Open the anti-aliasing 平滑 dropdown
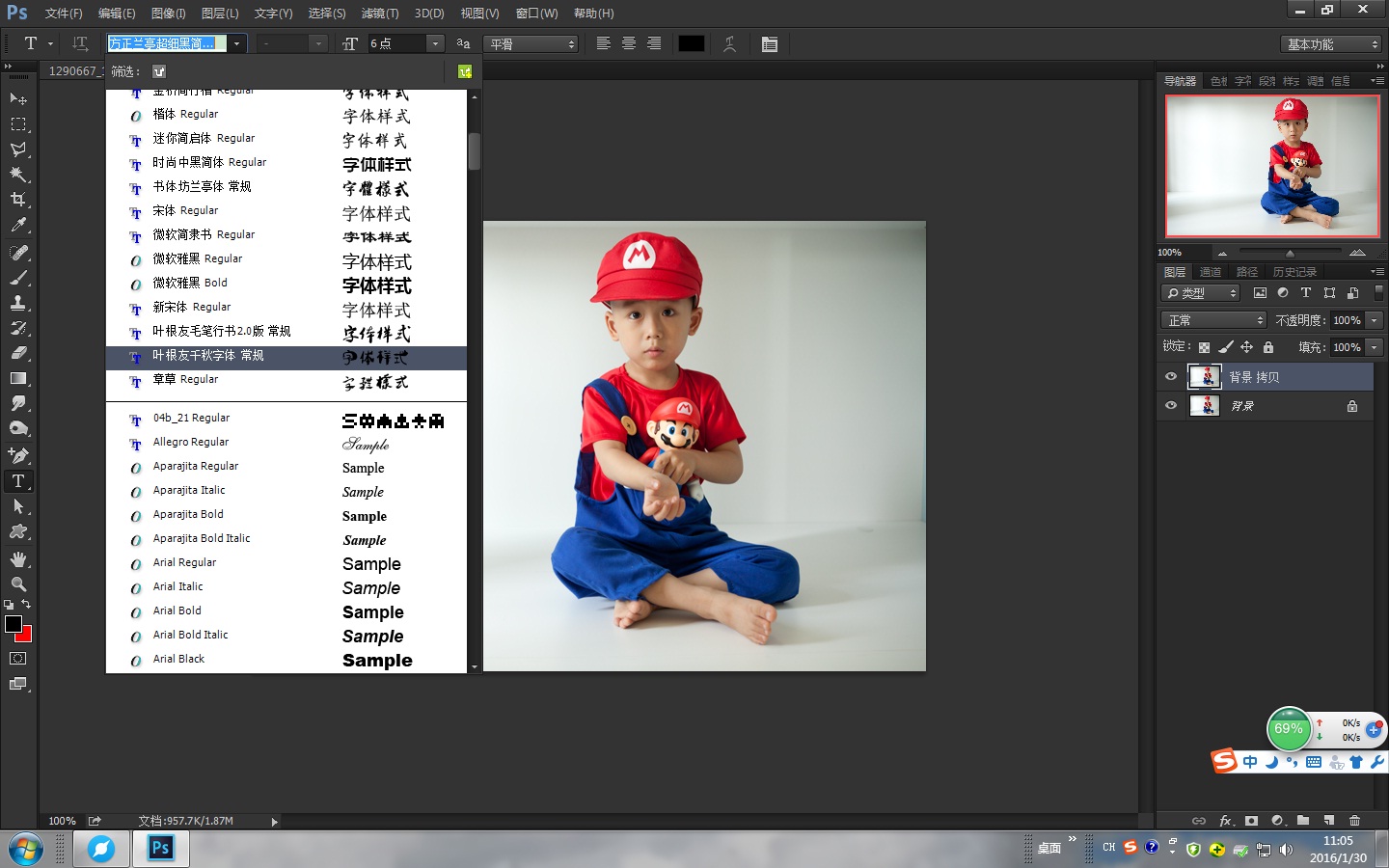 [531, 44]
